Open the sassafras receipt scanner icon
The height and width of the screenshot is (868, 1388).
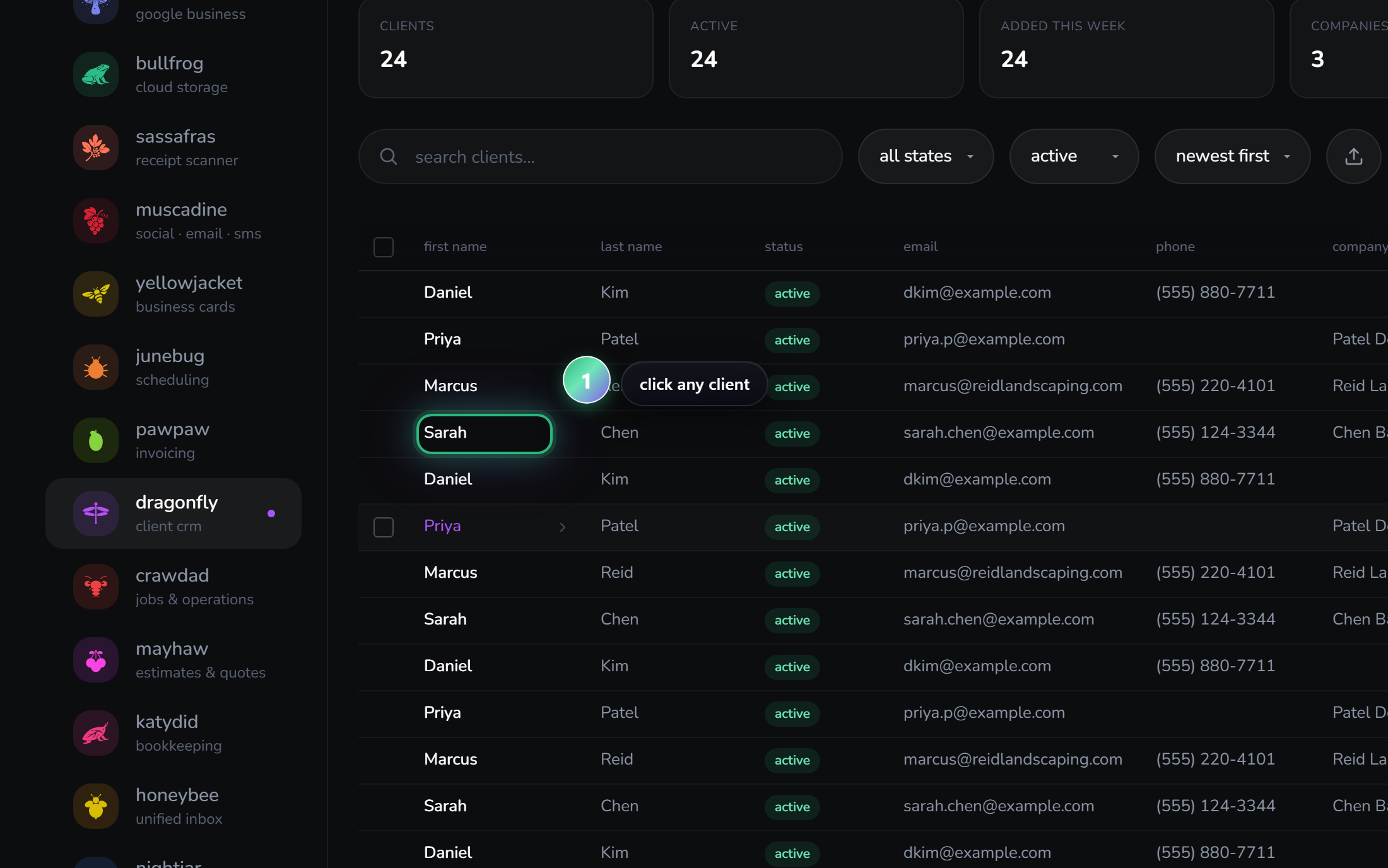pyautogui.click(x=96, y=148)
